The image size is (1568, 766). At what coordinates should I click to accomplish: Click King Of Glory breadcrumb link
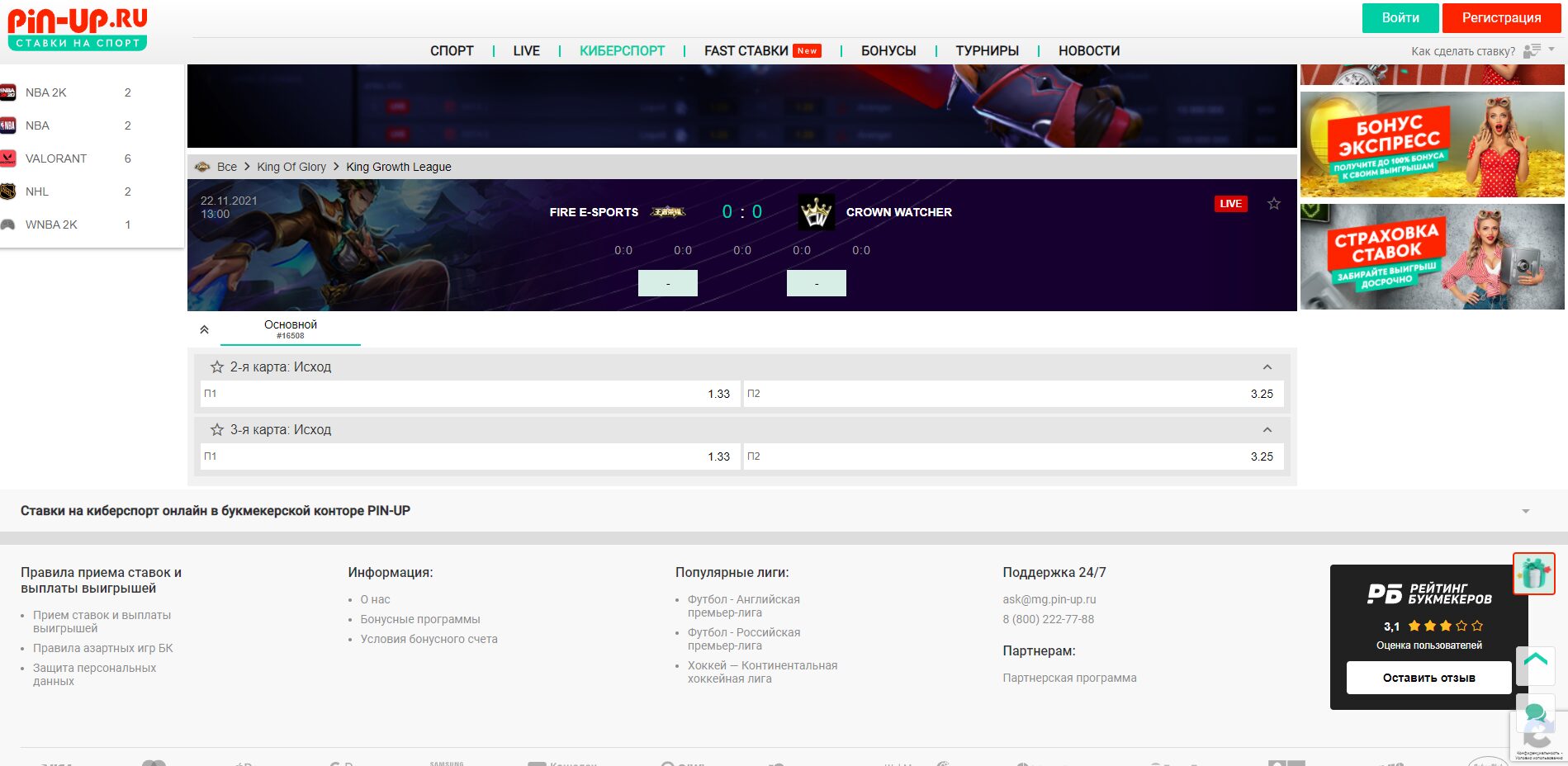[x=291, y=167]
